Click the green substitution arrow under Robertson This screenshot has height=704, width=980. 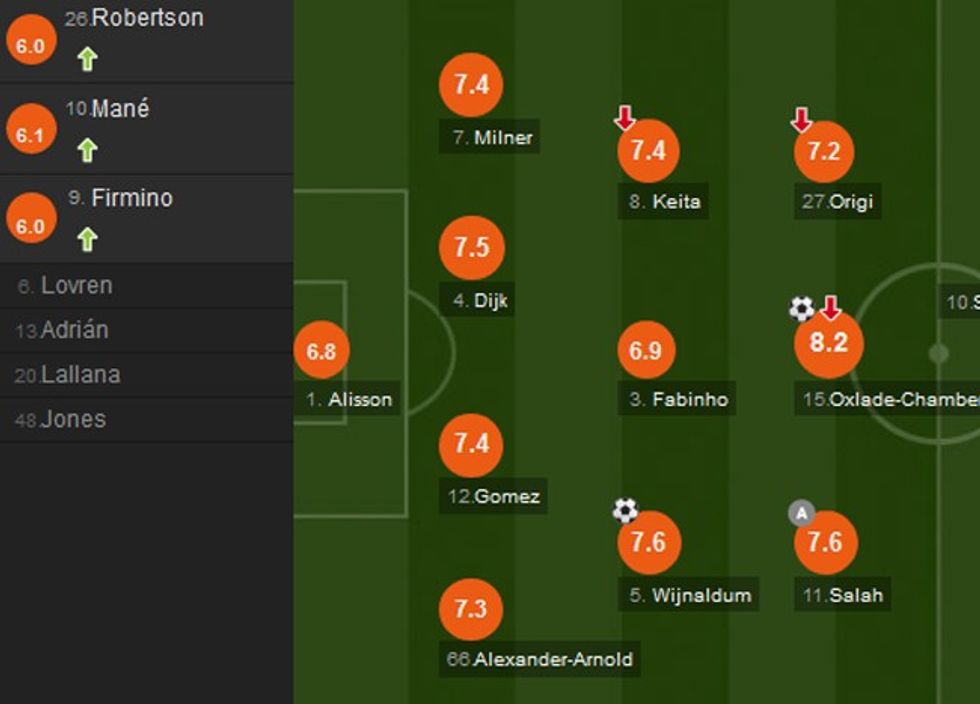pyautogui.click(x=87, y=60)
